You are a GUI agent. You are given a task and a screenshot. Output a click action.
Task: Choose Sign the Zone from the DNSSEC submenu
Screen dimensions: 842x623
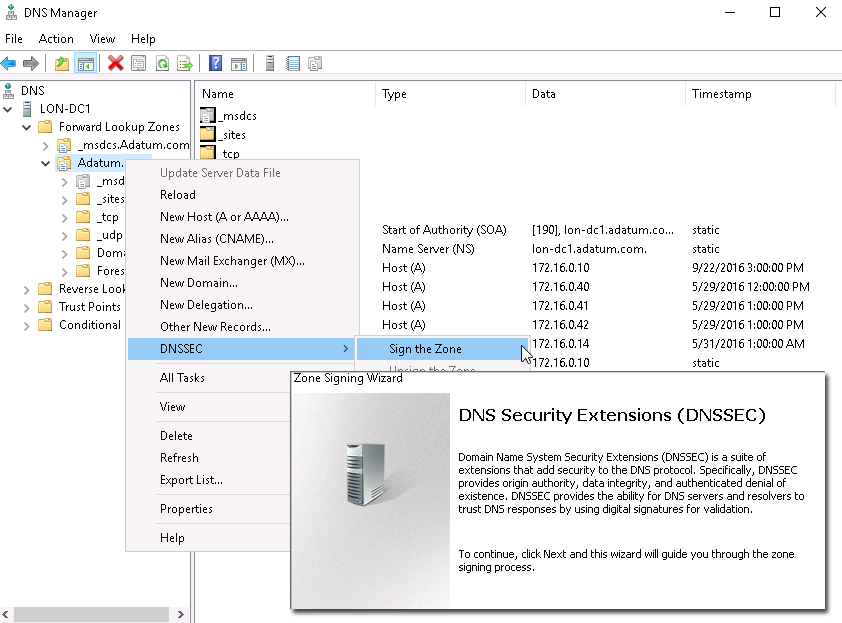point(442,349)
